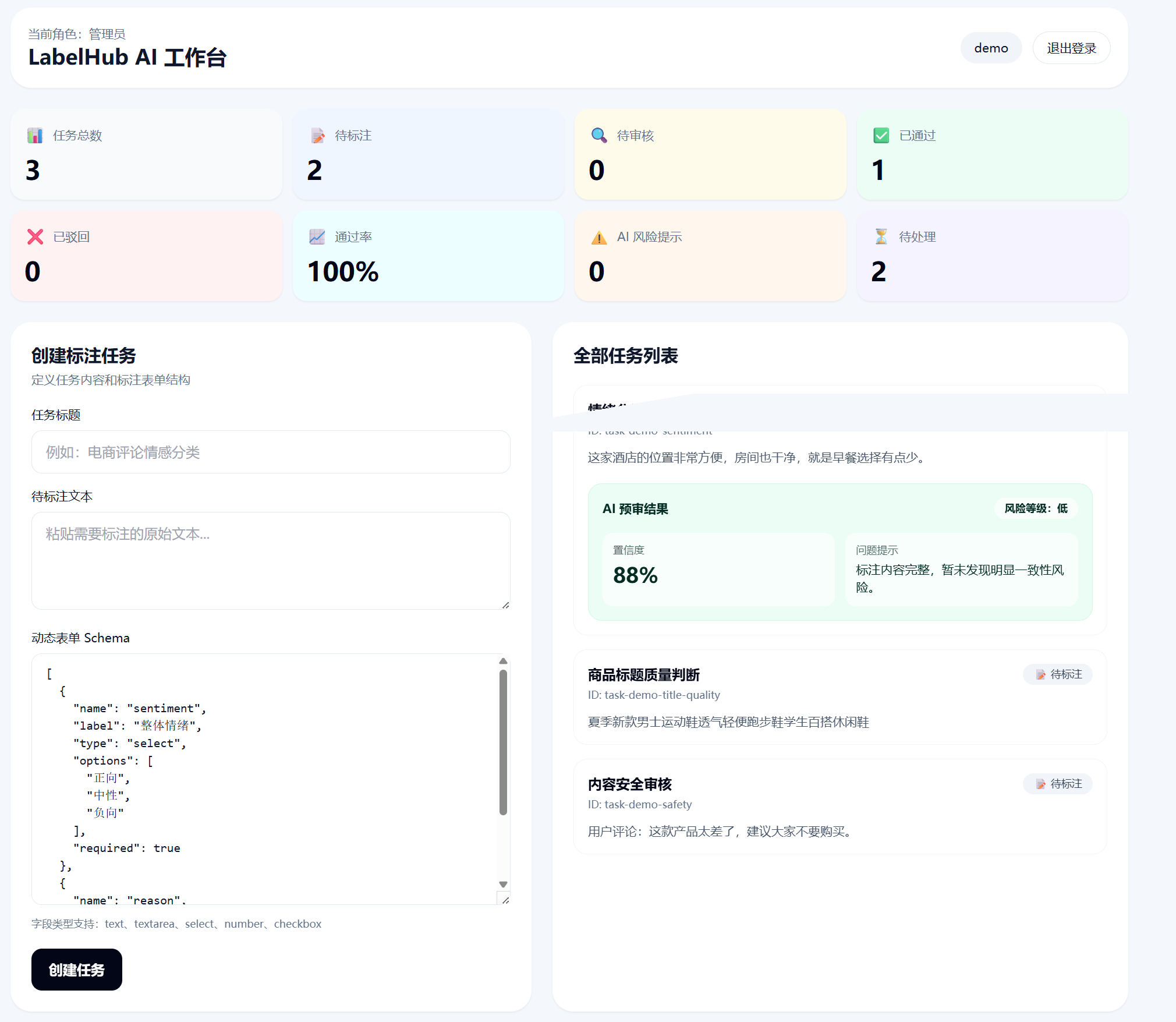1176x1022 pixels.
Task: Open the 内容安全审核 task card title
Action: (629, 784)
